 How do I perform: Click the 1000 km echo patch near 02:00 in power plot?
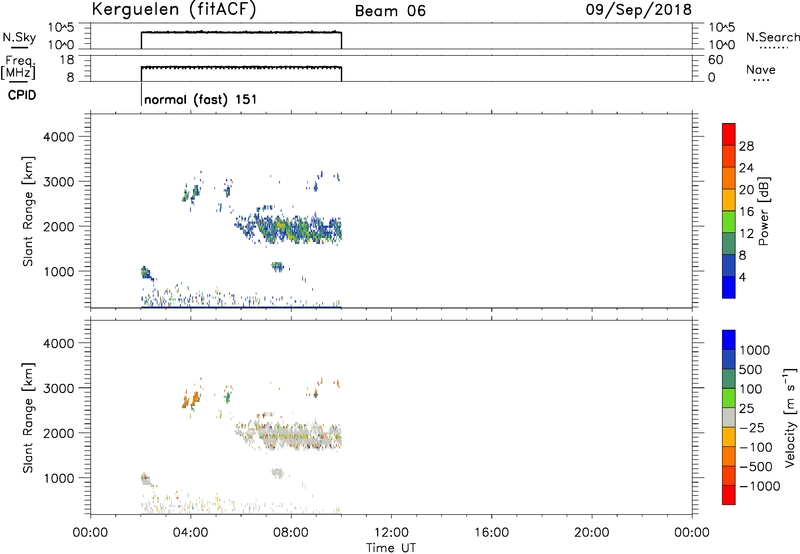(146, 272)
